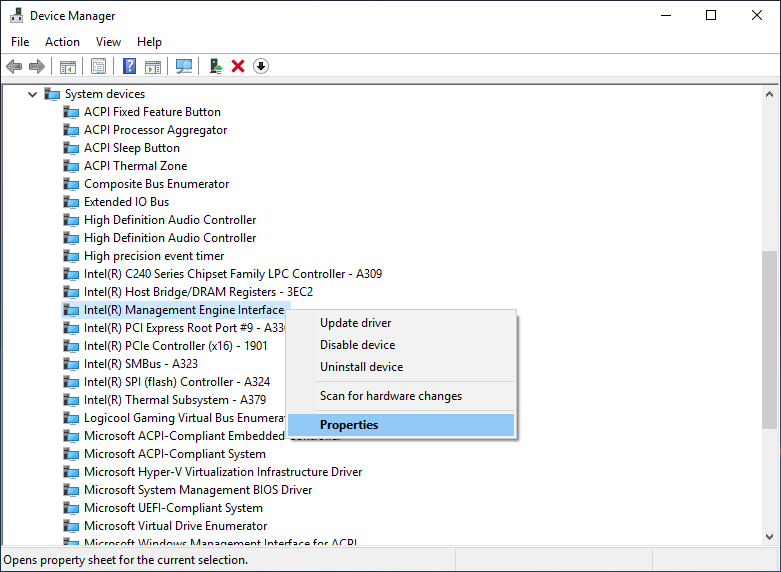Click the scrollbar up arrow
The width and height of the screenshot is (781, 572).
pos(769,94)
